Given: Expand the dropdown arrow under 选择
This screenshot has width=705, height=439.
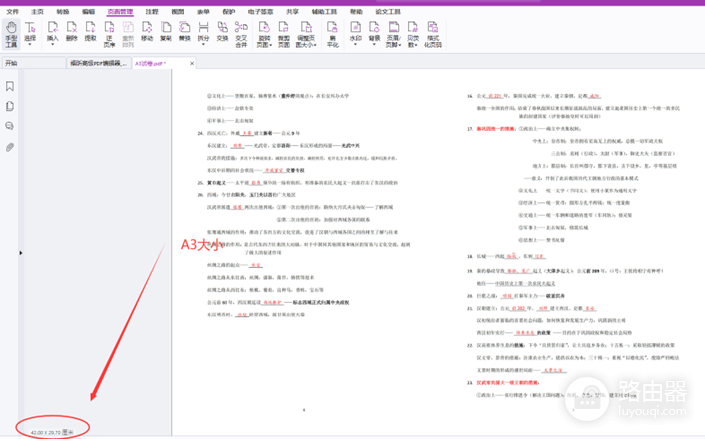Looking at the screenshot, I should click(x=30, y=45).
